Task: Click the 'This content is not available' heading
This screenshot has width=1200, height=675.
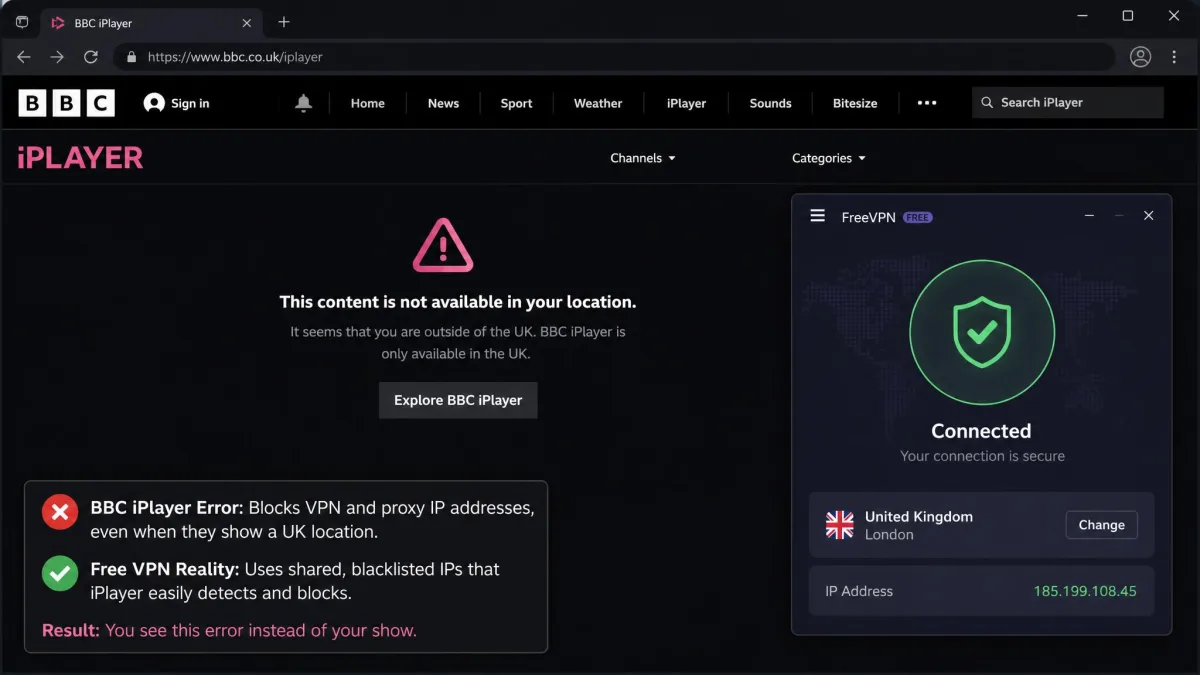Action: click(x=458, y=302)
